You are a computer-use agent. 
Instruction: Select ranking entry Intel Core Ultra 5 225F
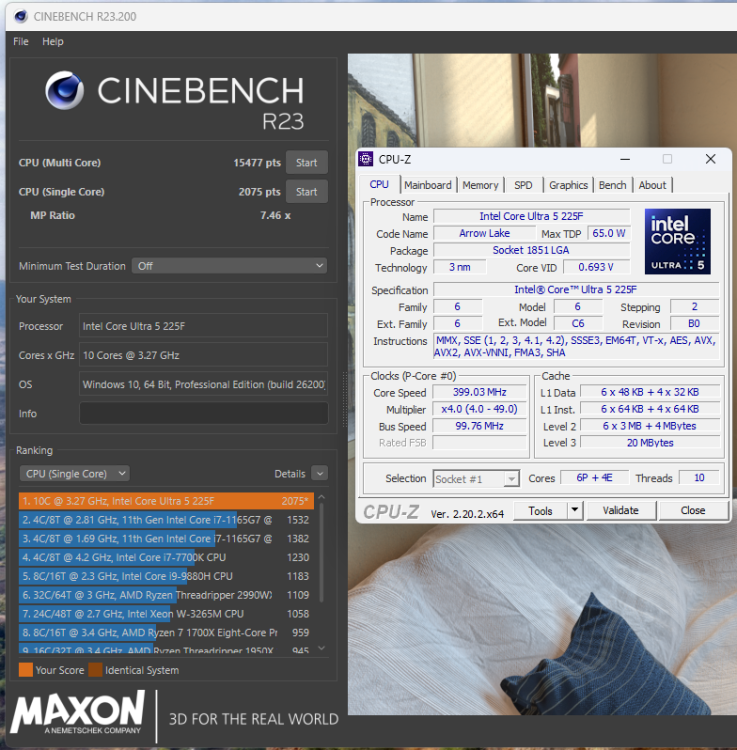pos(166,501)
